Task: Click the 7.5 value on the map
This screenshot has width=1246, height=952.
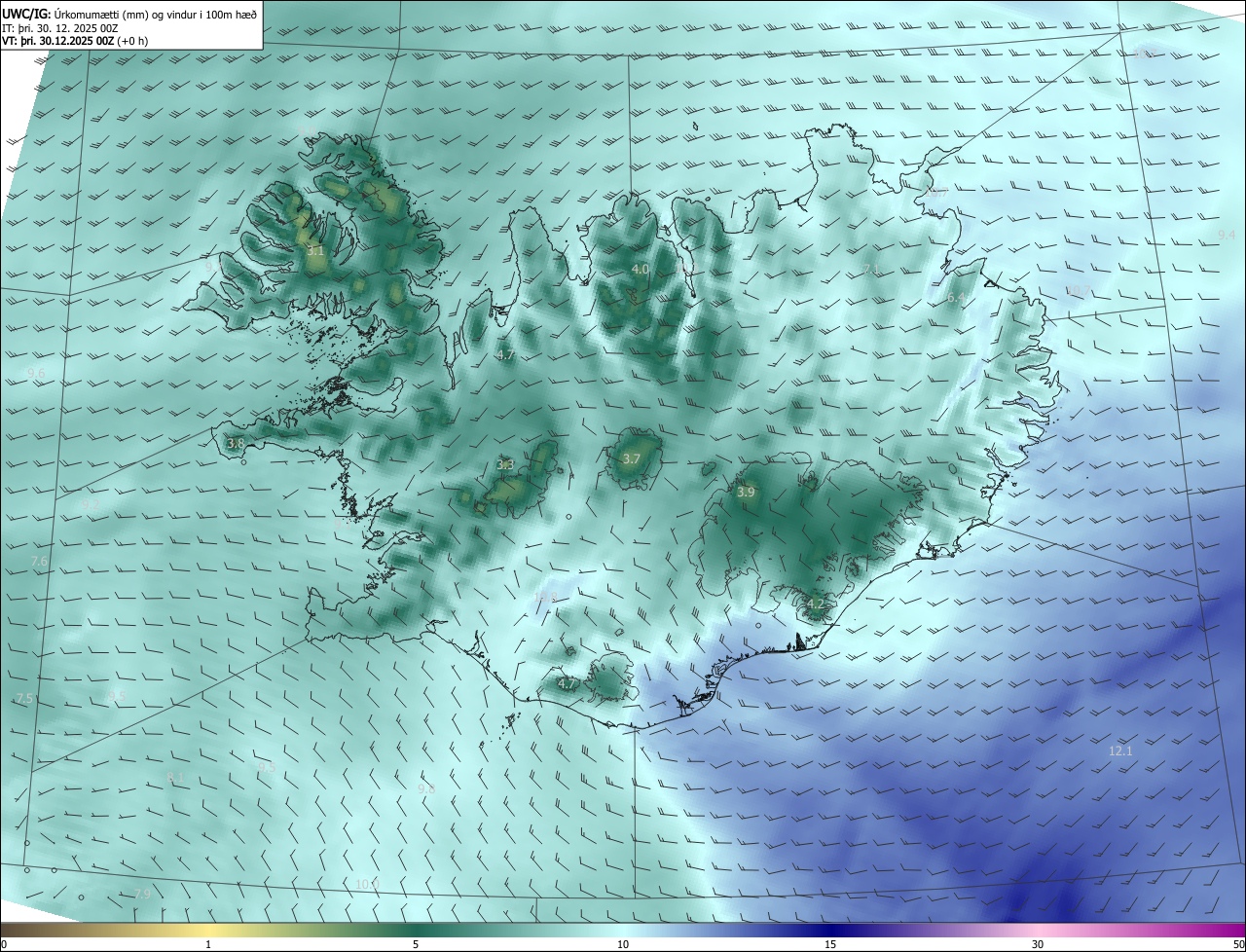Action: (24, 699)
